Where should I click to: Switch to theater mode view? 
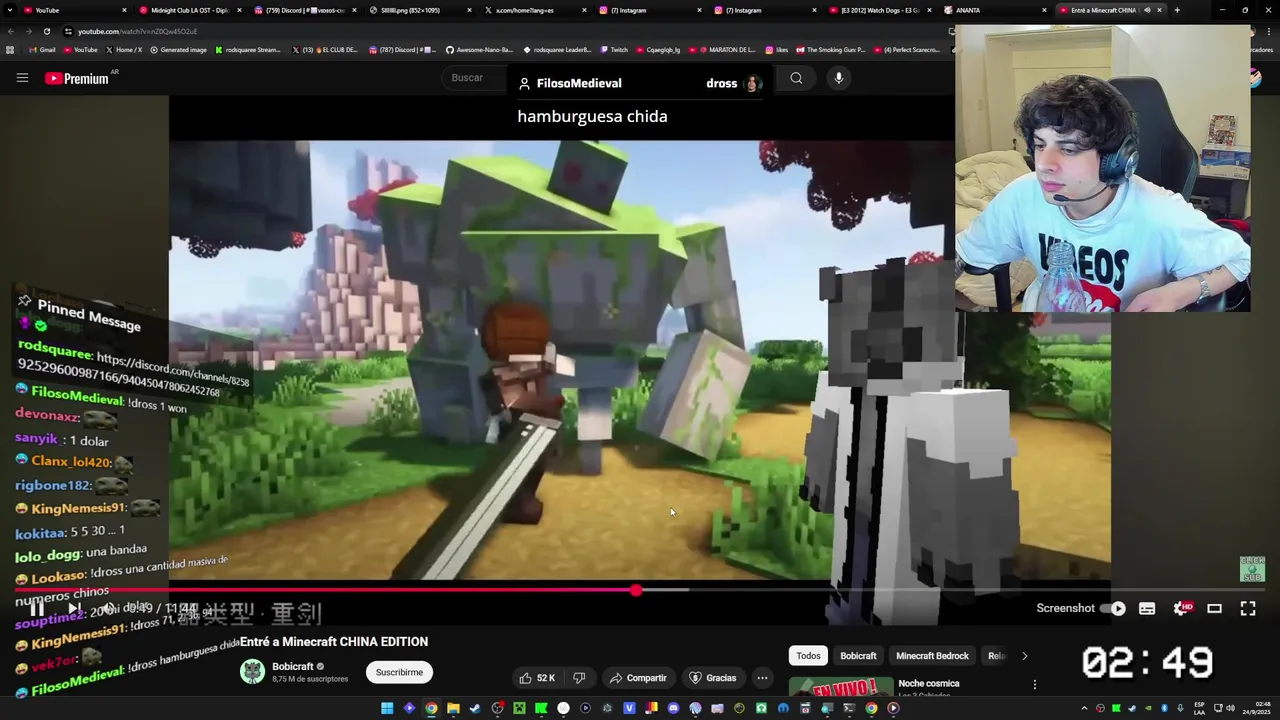(x=1214, y=608)
